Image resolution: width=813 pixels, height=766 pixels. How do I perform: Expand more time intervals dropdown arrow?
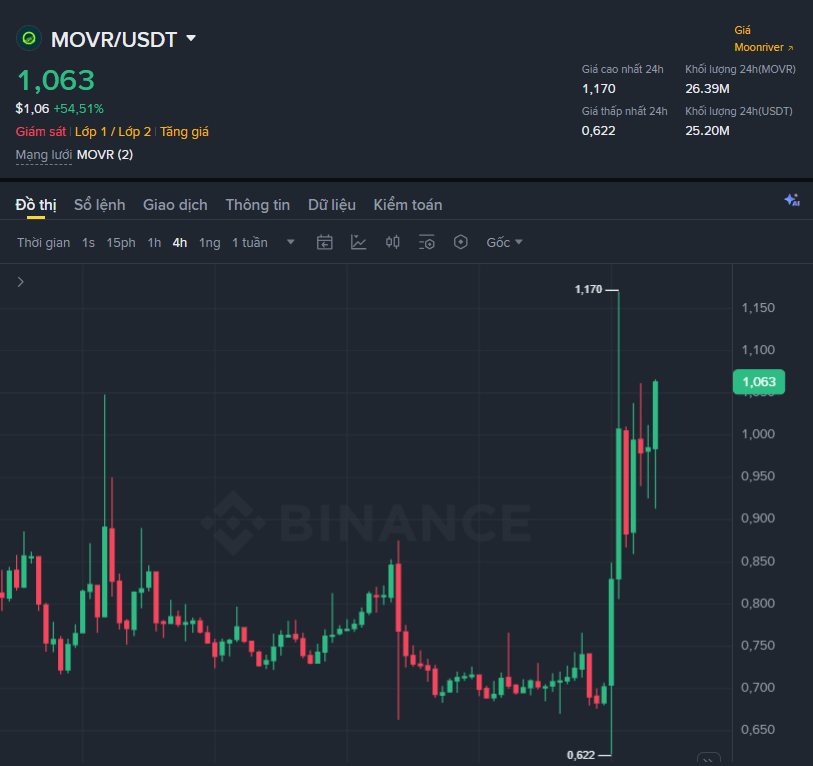click(x=291, y=242)
